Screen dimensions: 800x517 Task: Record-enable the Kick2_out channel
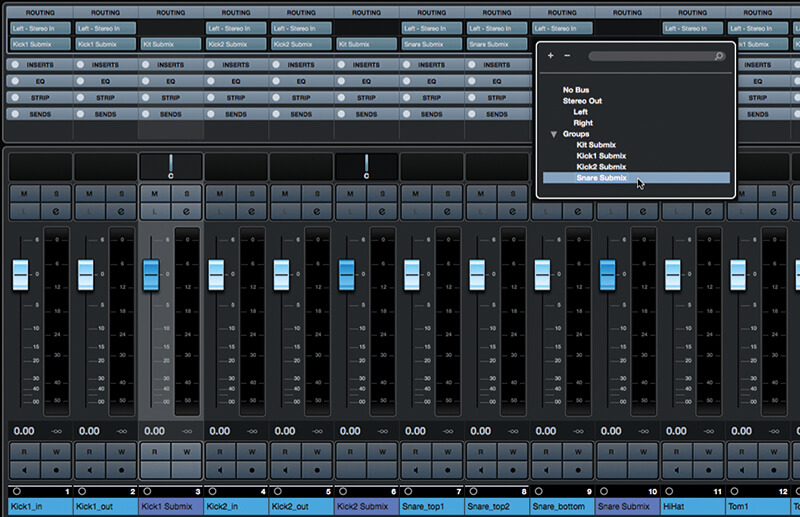point(317,470)
